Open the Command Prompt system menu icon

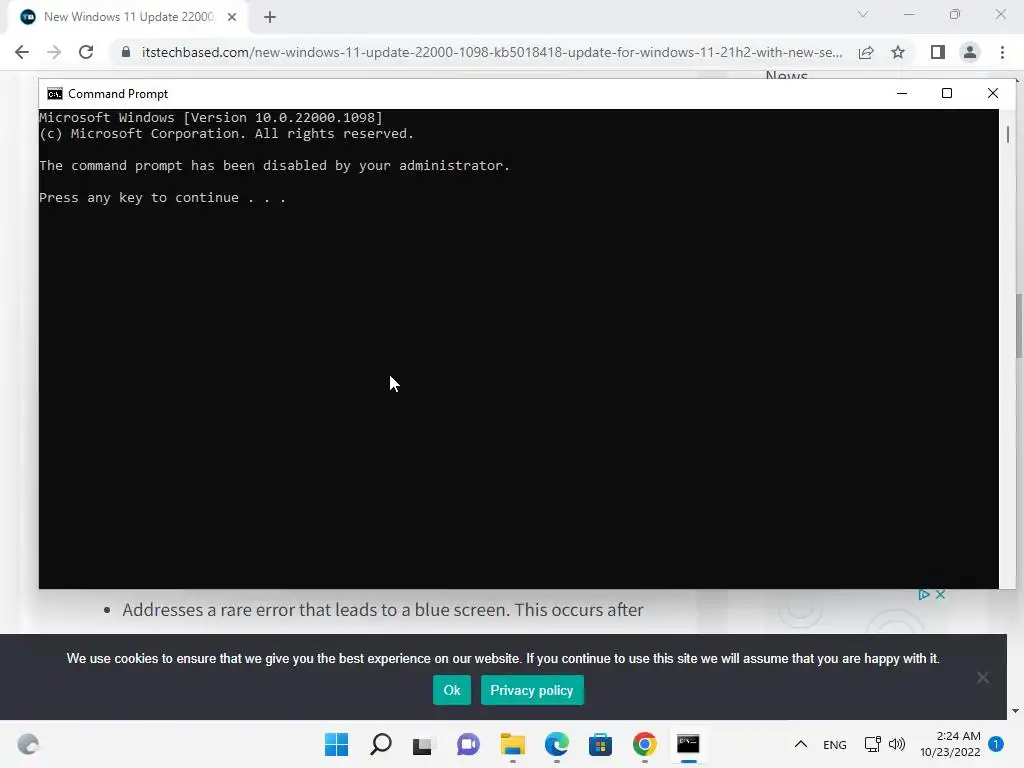[55, 94]
